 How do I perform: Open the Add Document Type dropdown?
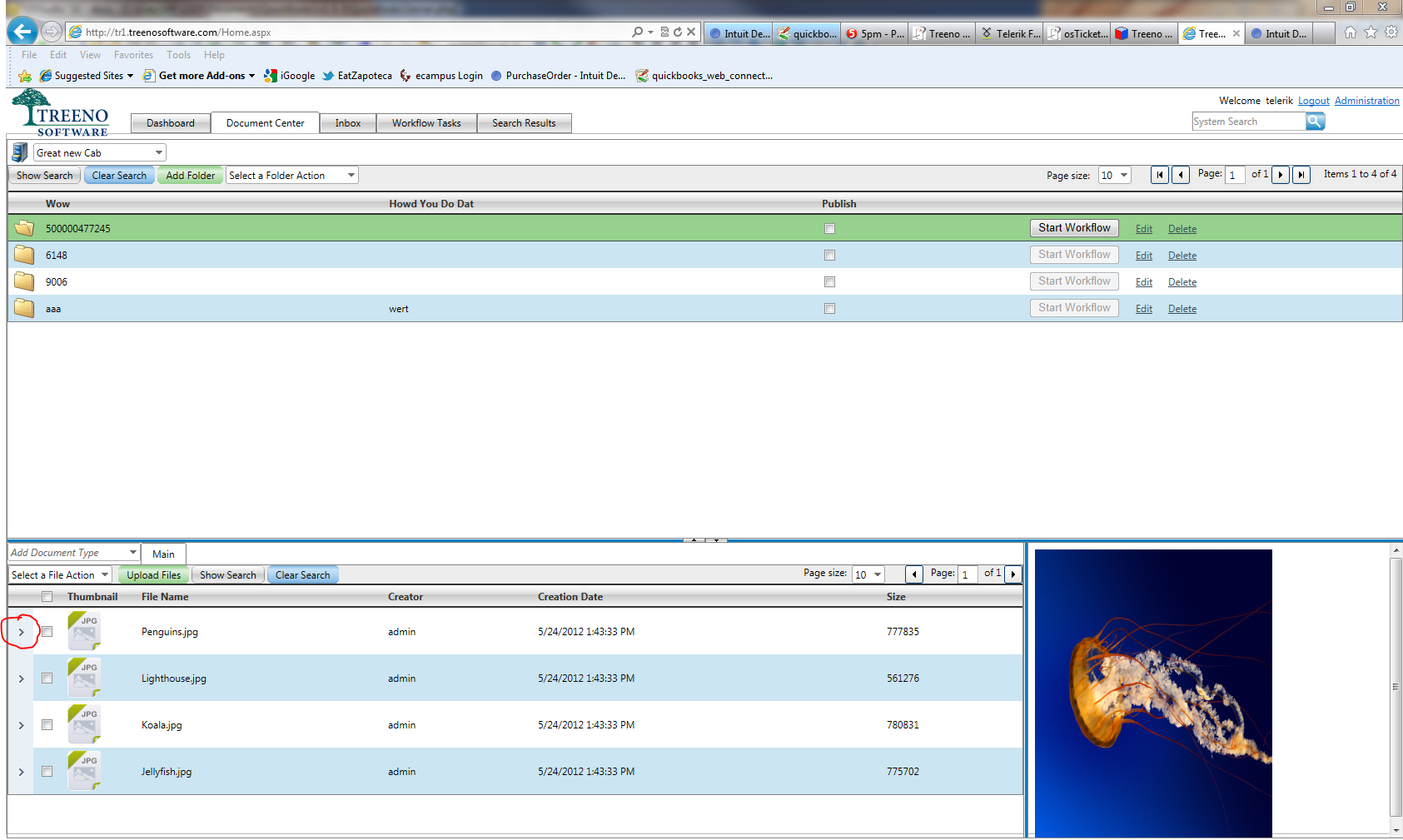[x=74, y=552]
